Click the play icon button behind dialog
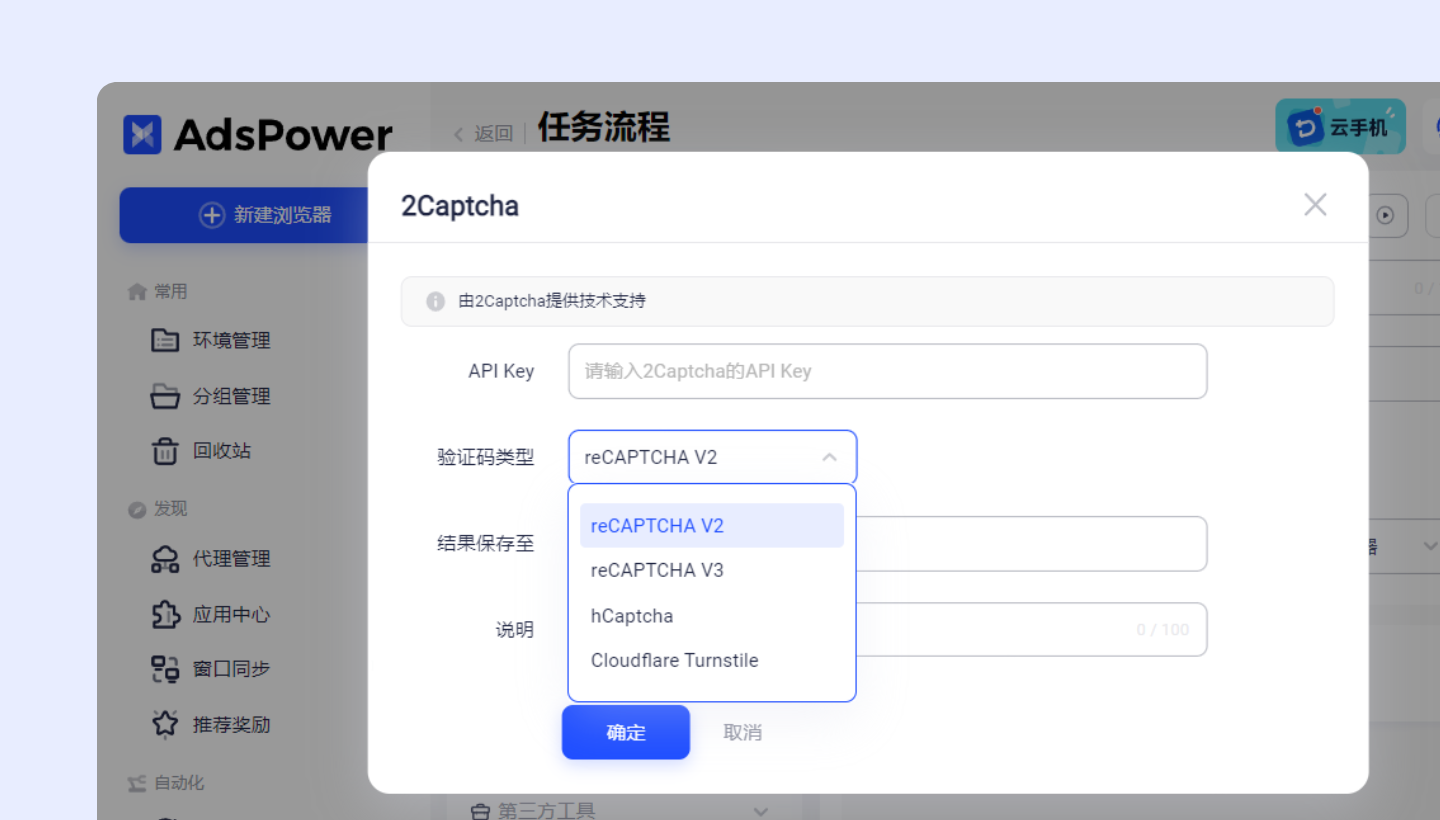Image resolution: width=1440 pixels, height=820 pixels. point(1385,215)
